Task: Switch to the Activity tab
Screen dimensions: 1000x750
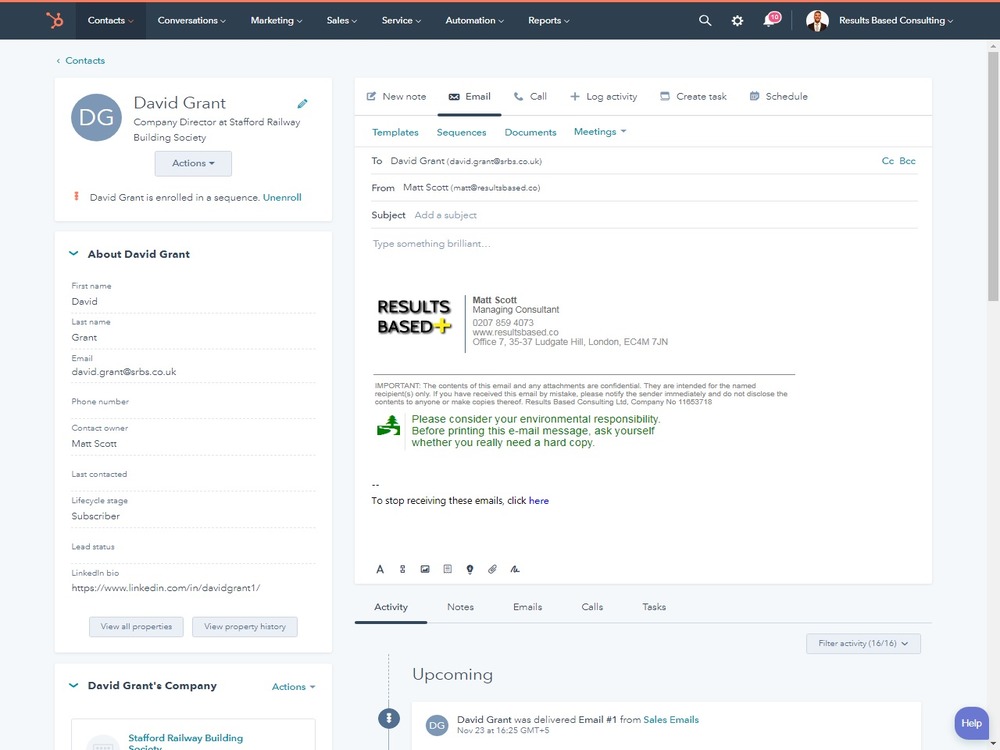Action: pyautogui.click(x=391, y=607)
